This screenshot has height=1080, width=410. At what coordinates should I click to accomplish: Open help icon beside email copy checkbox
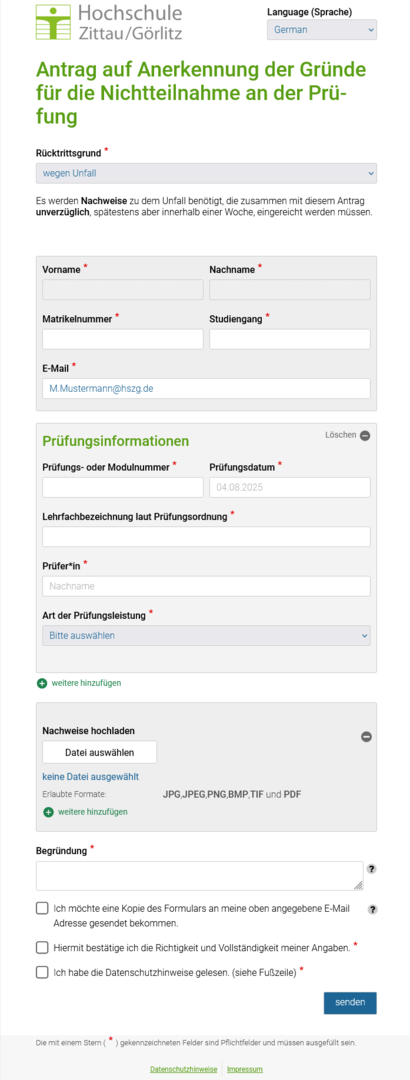373,909
